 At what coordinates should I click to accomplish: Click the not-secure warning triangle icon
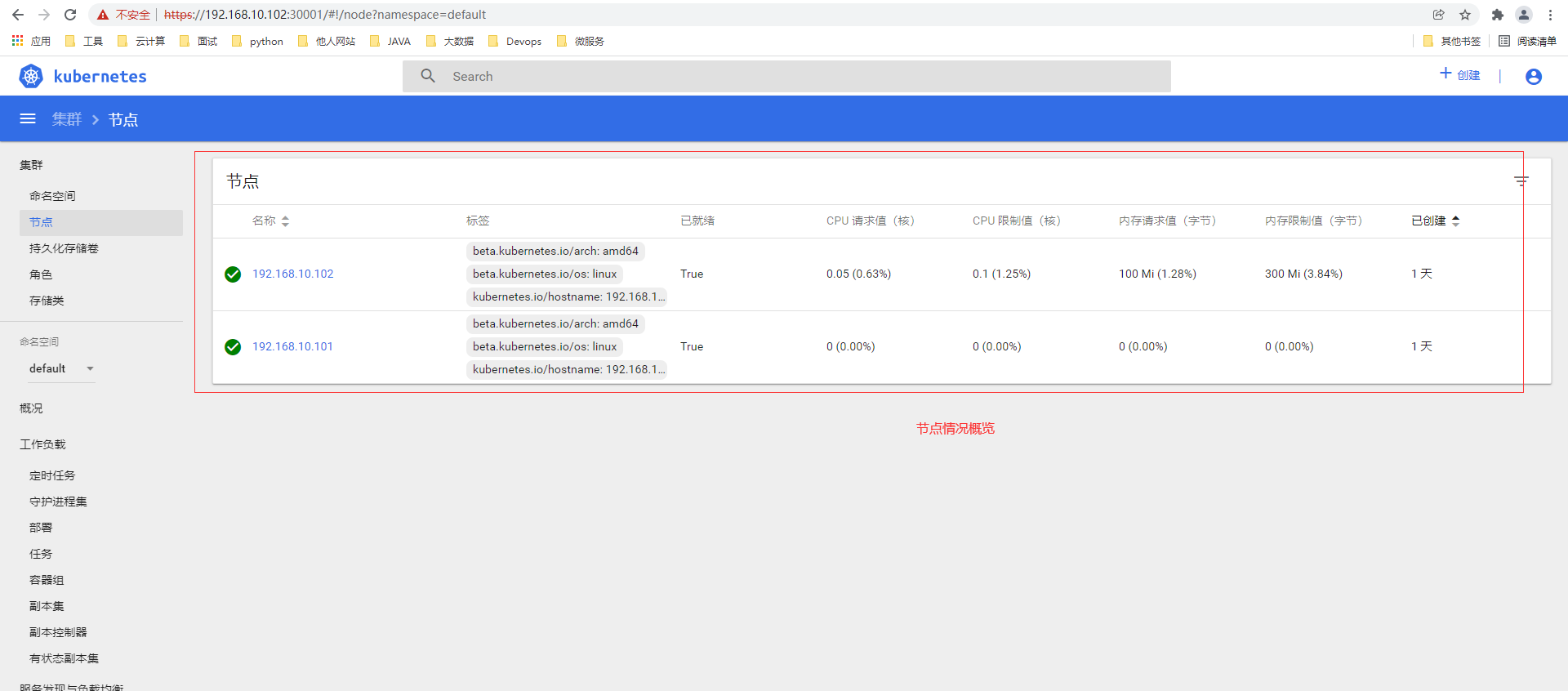(x=103, y=15)
